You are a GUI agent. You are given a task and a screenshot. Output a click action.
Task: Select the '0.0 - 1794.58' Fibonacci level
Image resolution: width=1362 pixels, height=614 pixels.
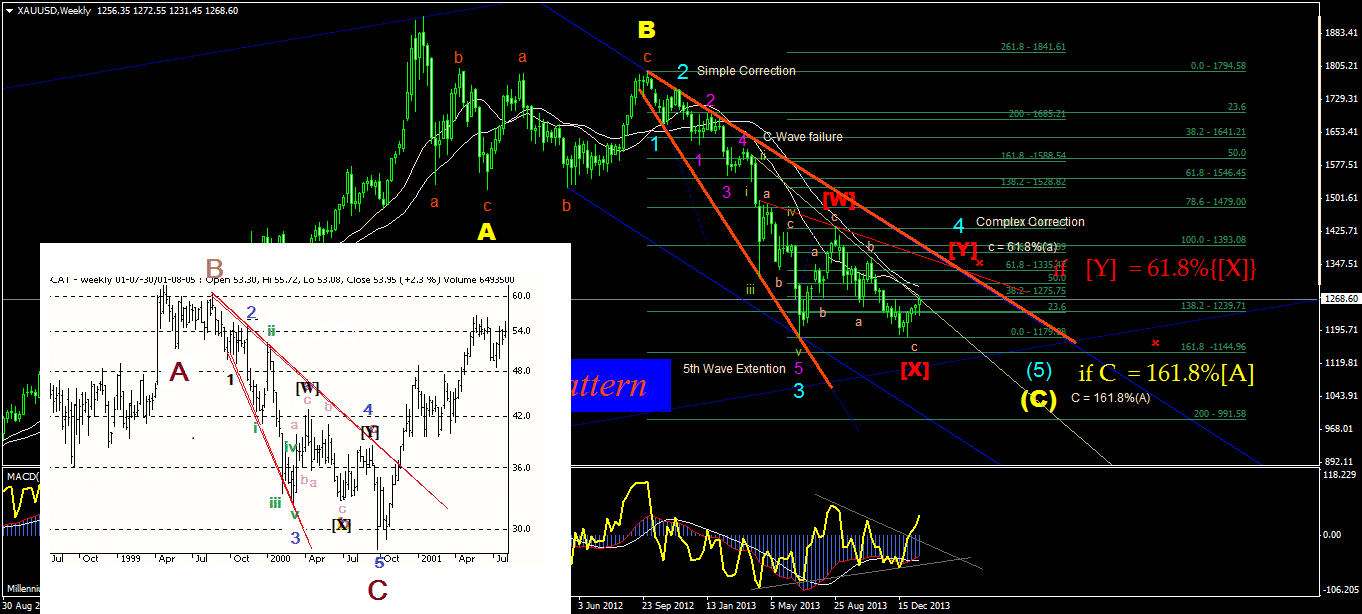(1218, 66)
